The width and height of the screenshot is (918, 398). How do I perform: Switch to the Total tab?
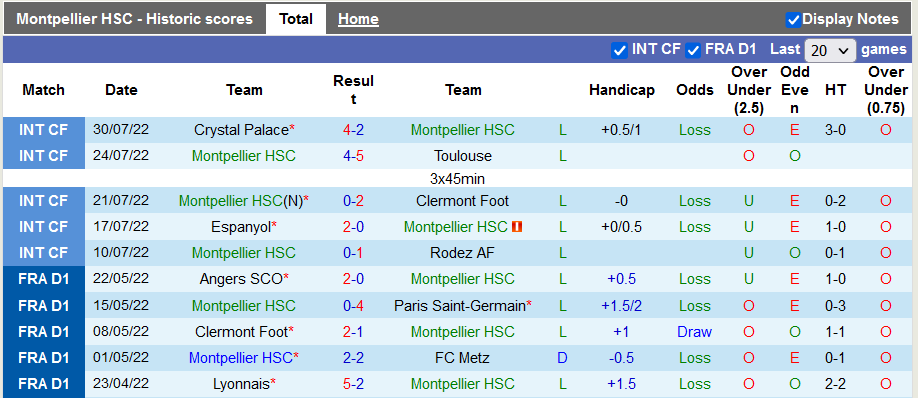click(296, 19)
